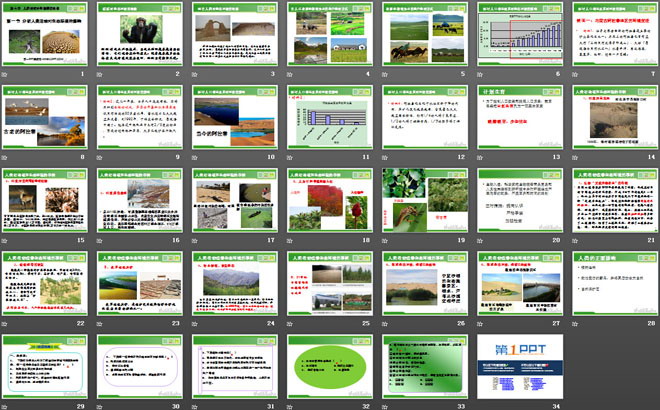Viewport: 660px width, 410px height.
Task: Click the animation star icon below slide 24
Action: [195, 324]
